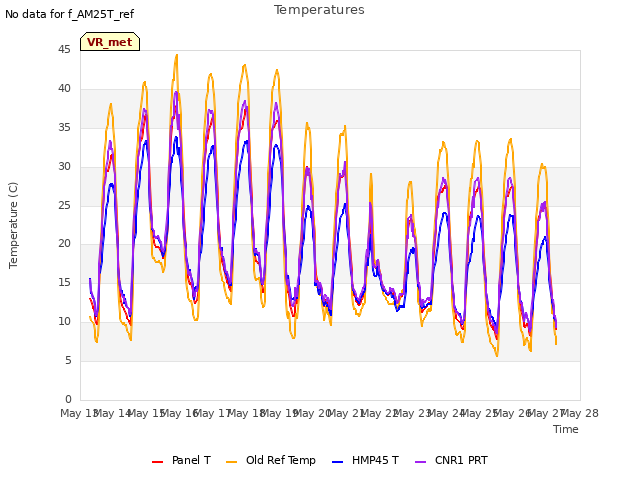640x480 pixels.
Task: Click the Temperature (C) axis label
Action: 13,225
